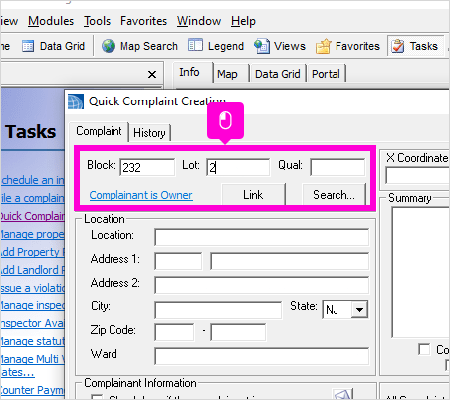The height and width of the screenshot is (400, 450).
Task: Toggle the Tasks clipboard icon
Action: click(x=398, y=46)
